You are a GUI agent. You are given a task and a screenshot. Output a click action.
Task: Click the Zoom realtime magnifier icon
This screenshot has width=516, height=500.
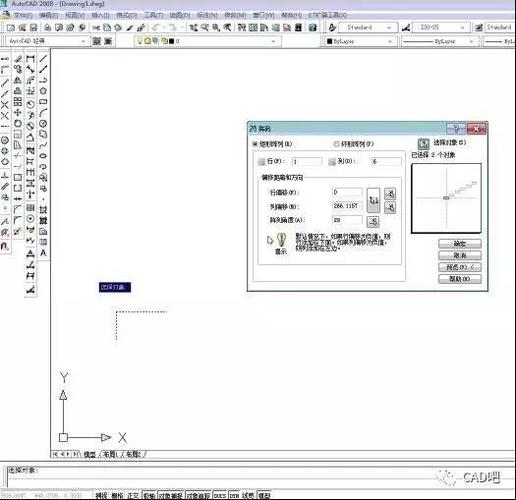tap(205, 28)
